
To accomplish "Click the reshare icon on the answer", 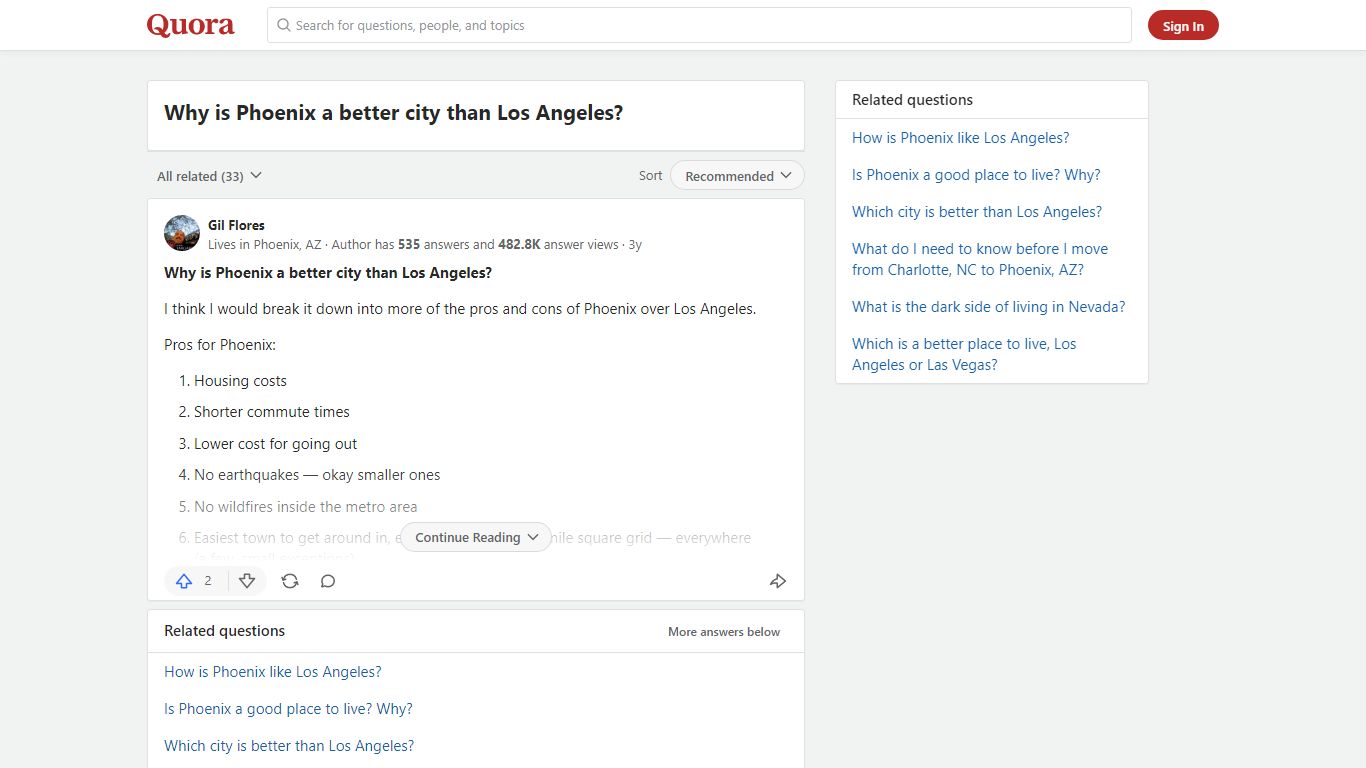I will point(290,581).
